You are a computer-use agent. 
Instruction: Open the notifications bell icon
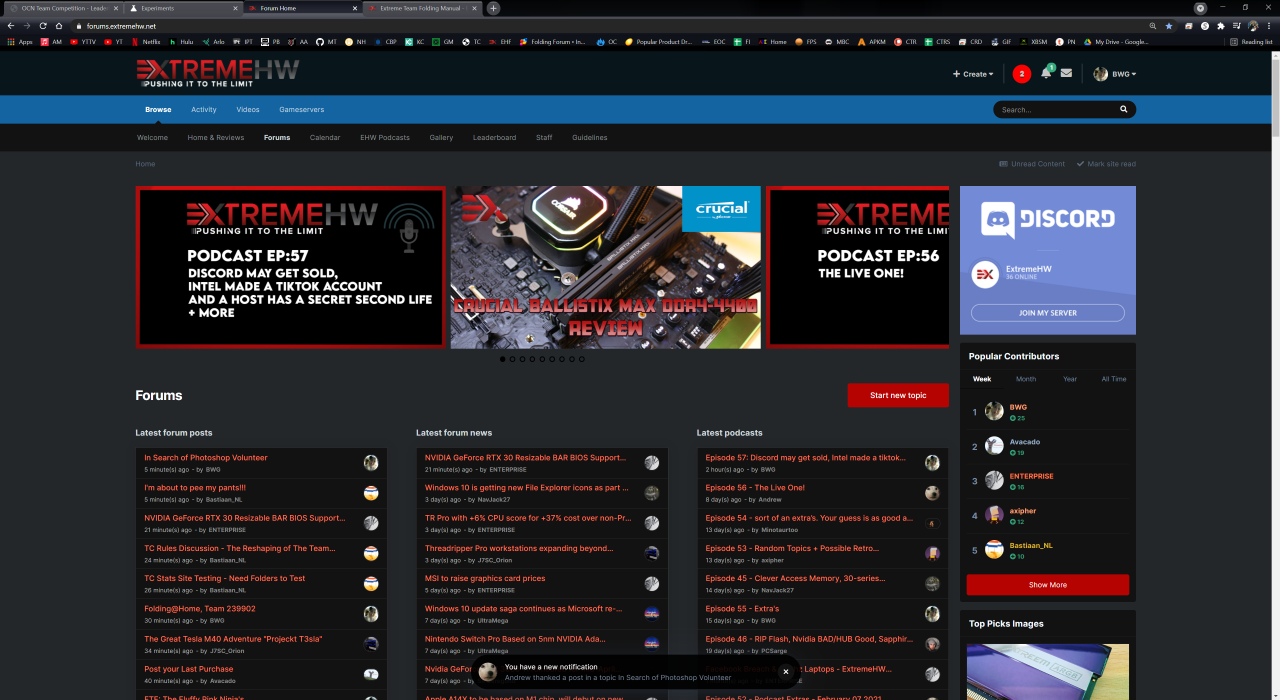[x=1046, y=74]
